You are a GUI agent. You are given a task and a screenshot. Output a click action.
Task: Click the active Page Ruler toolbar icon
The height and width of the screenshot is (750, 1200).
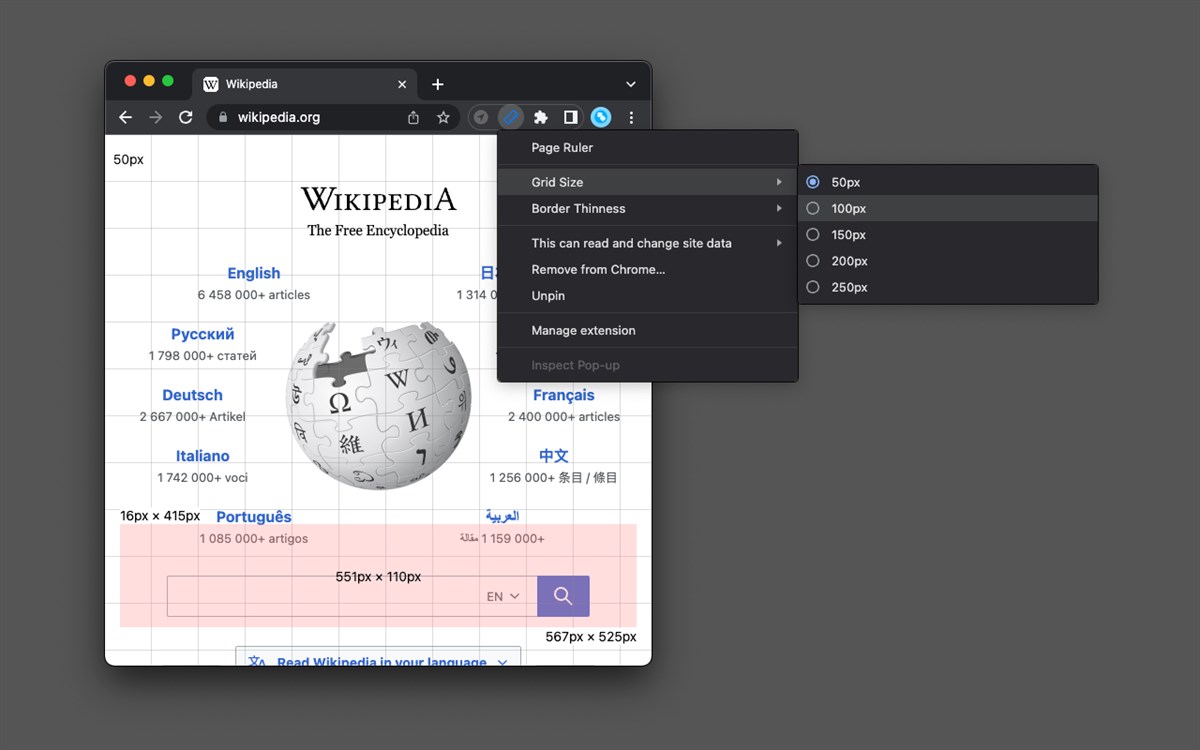tap(510, 117)
